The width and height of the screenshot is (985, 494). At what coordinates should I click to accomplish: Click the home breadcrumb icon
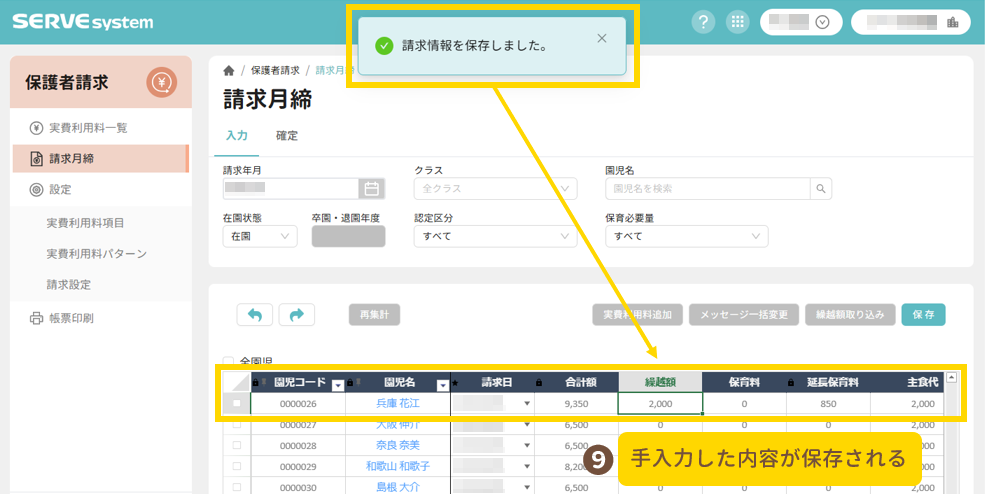click(229, 70)
